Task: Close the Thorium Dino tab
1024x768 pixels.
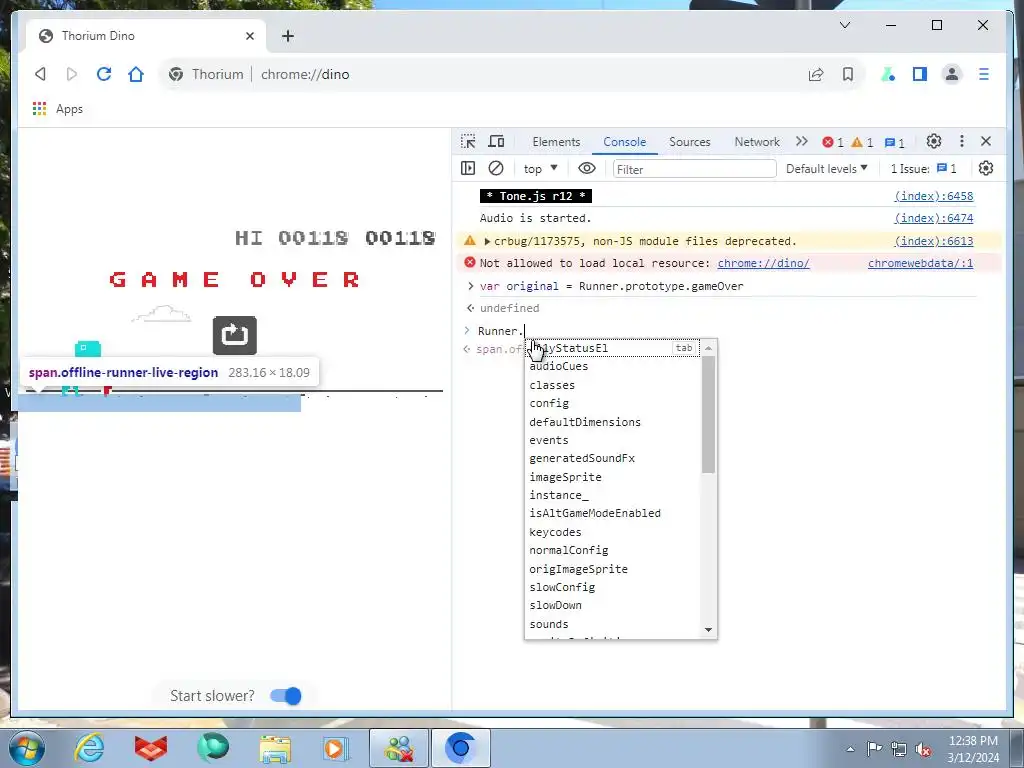Action: point(249,36)
